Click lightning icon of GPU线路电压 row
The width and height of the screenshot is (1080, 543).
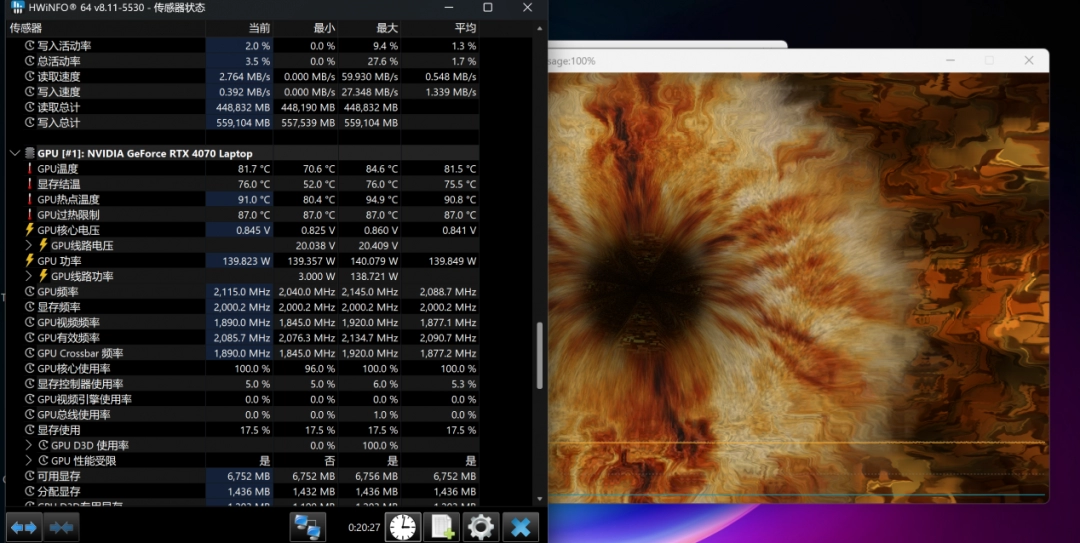tap(43, 245)
